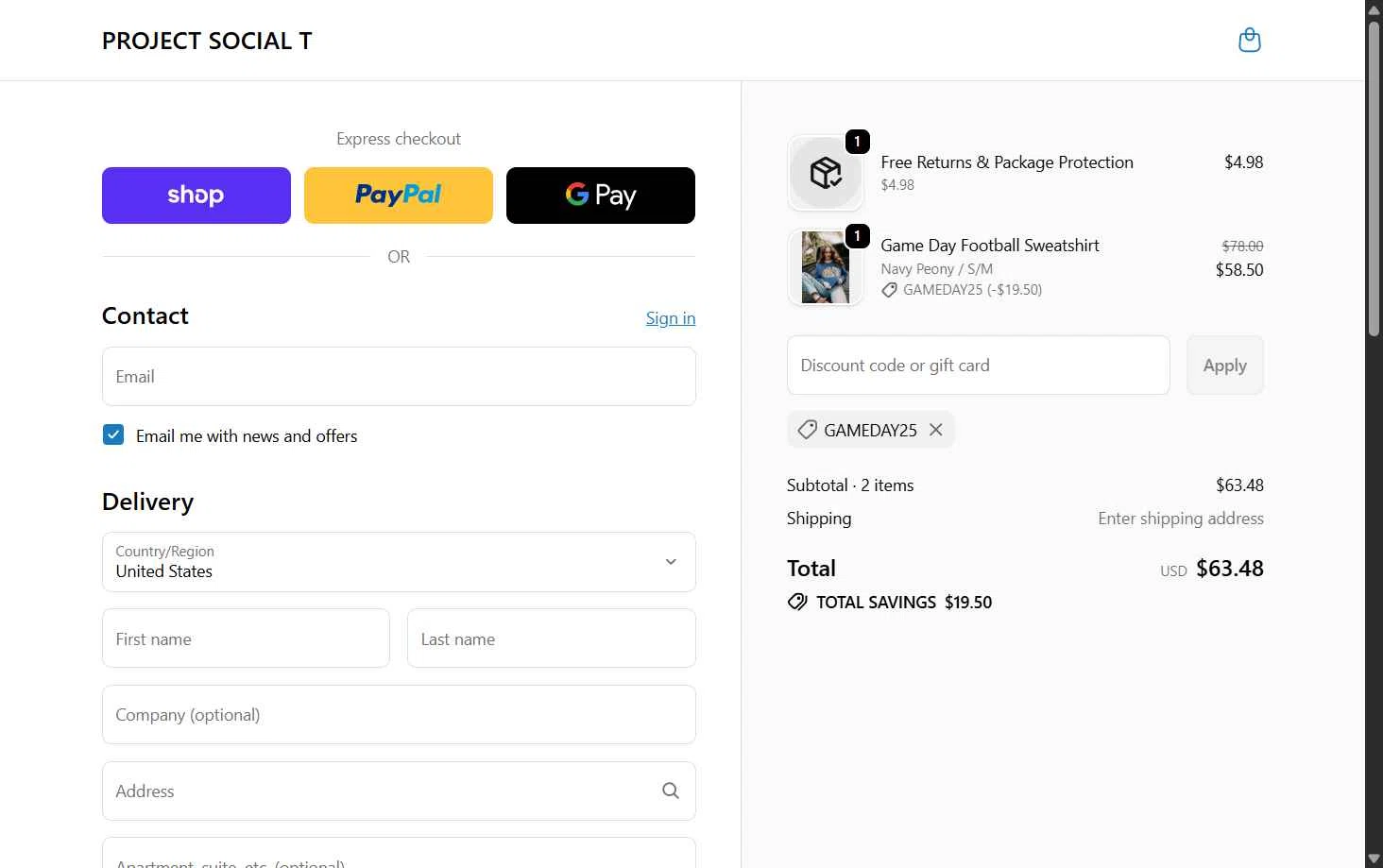
Task: Click the Contact section heading
Action: (x=145, y=315)
